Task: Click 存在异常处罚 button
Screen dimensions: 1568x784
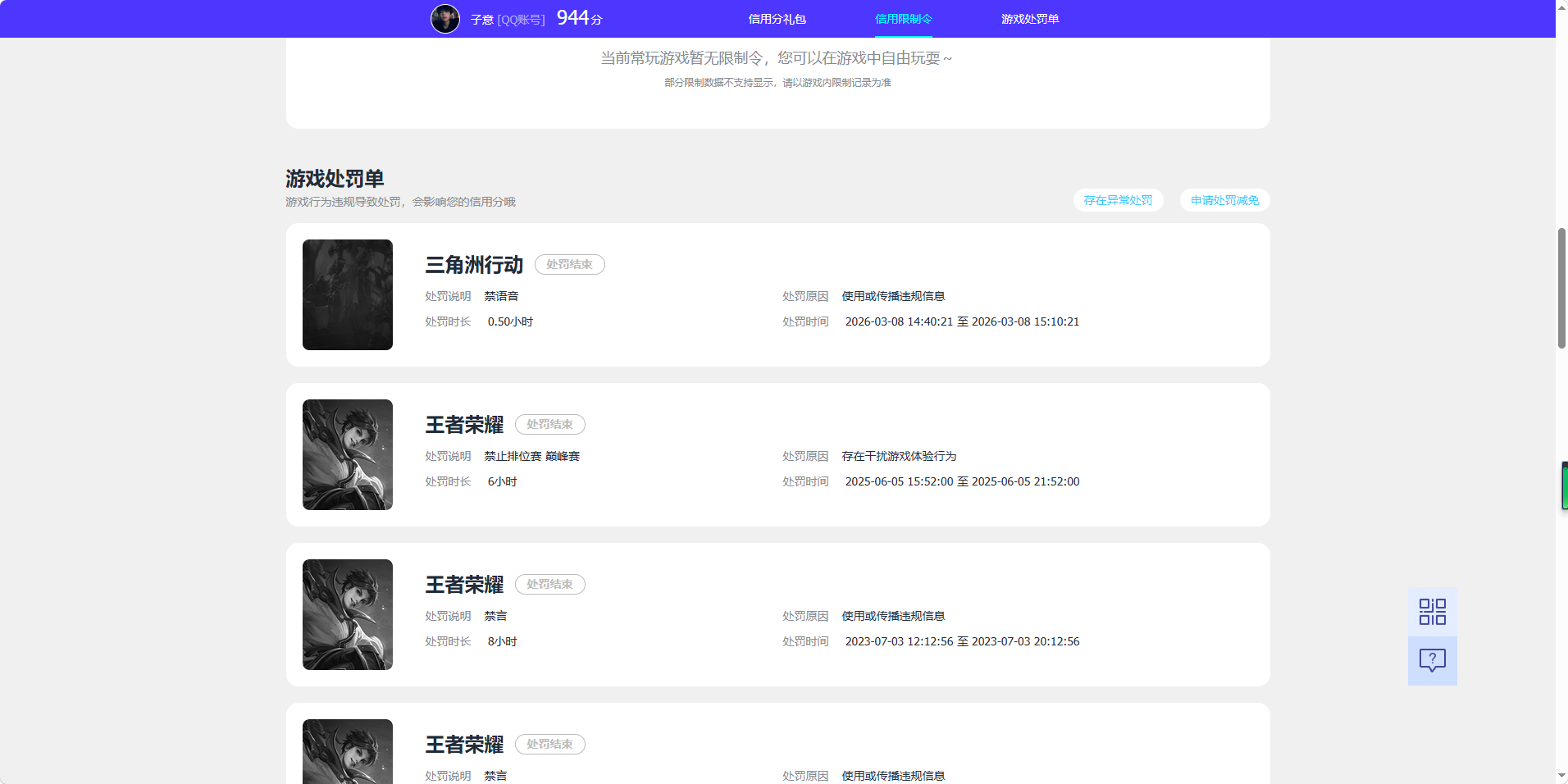Action: (1118, 200)
